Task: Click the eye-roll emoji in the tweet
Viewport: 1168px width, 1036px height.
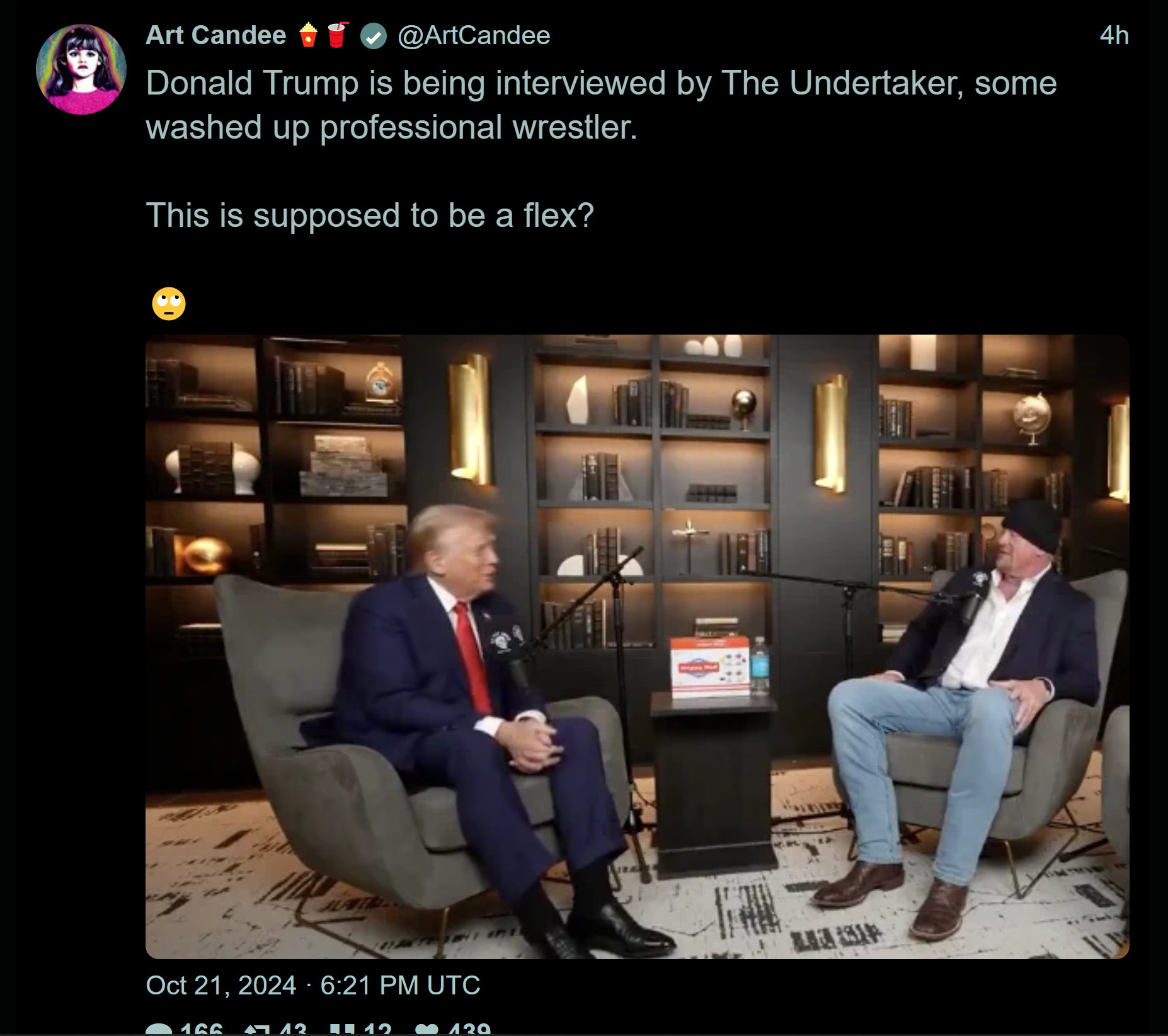Action: pos(169,304)
